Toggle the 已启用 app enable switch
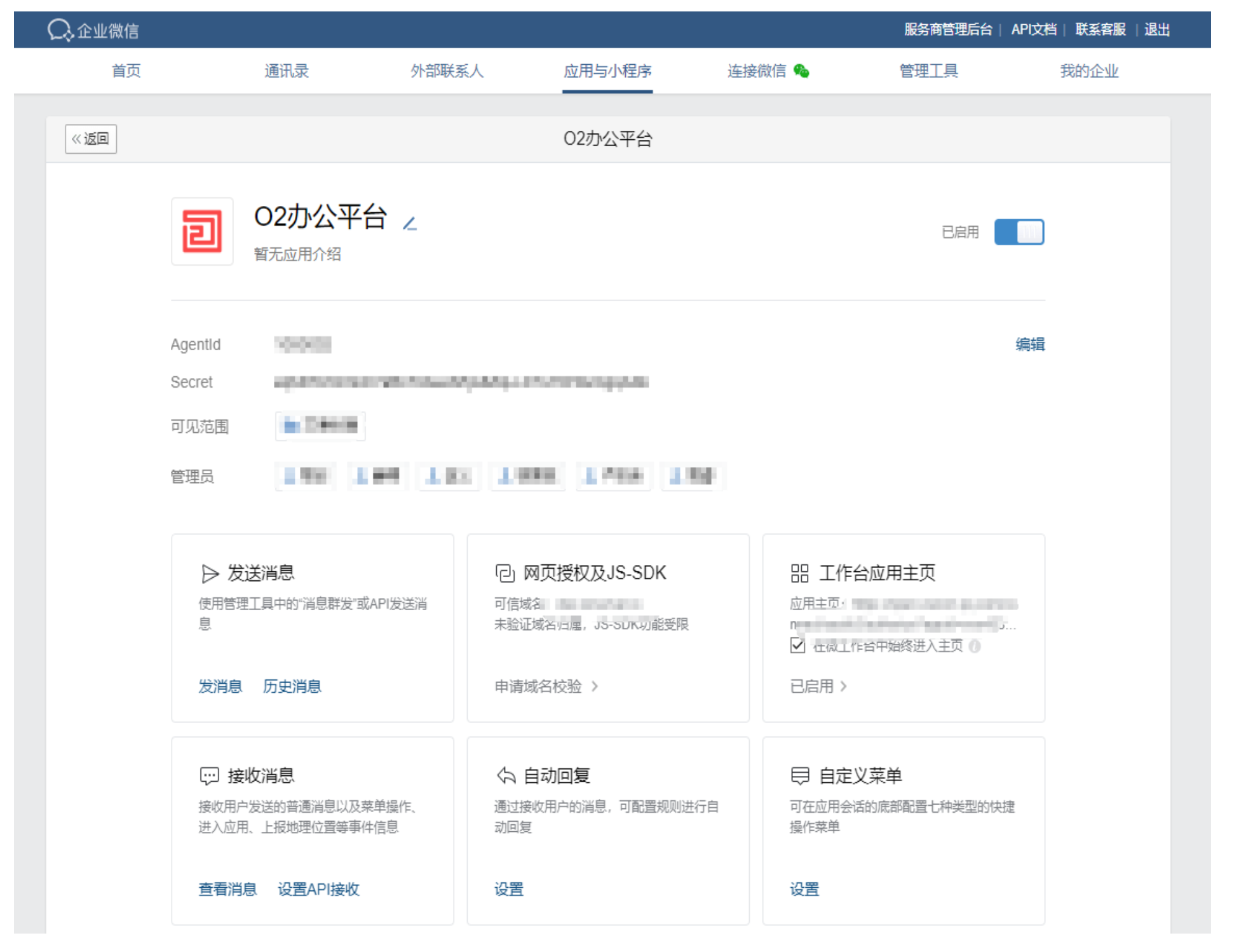This screenshot has width=1239, height=952. point(1019,232)
